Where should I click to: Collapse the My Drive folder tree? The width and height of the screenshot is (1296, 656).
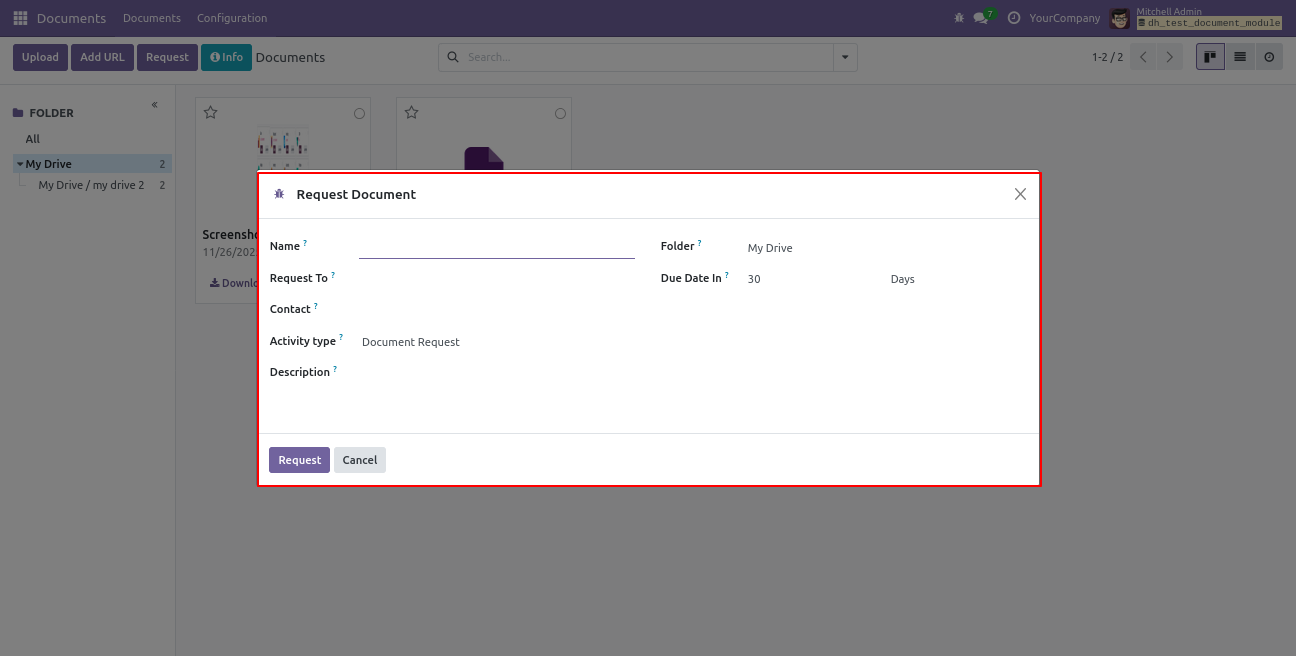coord(20,164)
